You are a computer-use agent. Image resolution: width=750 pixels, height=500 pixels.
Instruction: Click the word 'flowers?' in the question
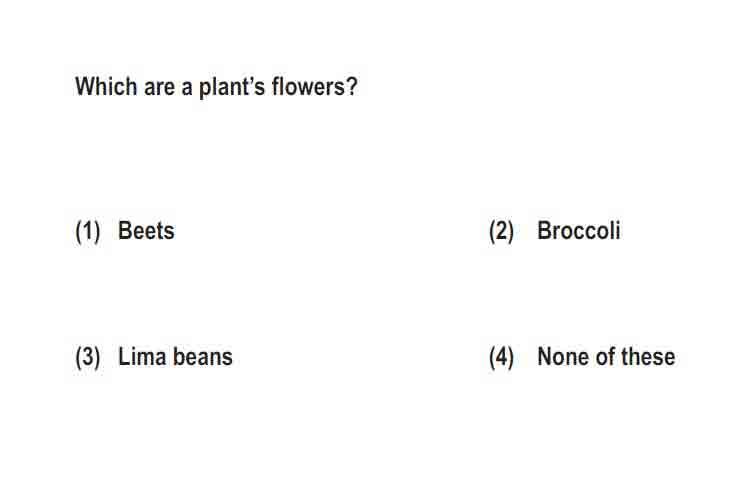314,87
